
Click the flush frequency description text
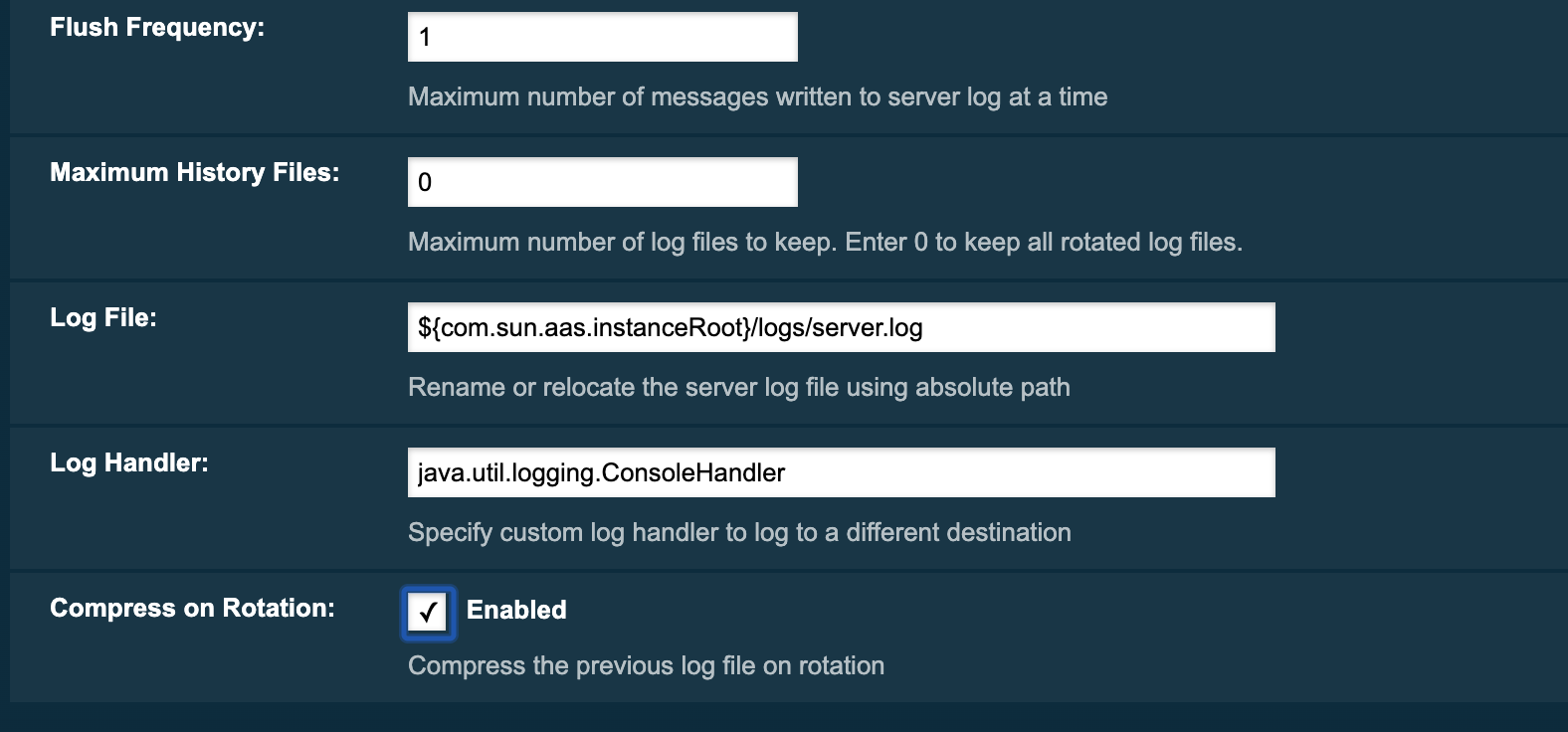pos(757,97)
